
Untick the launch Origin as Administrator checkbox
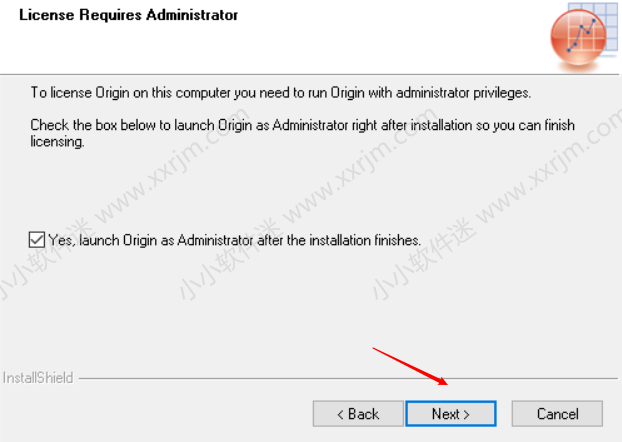pos(36,240)
